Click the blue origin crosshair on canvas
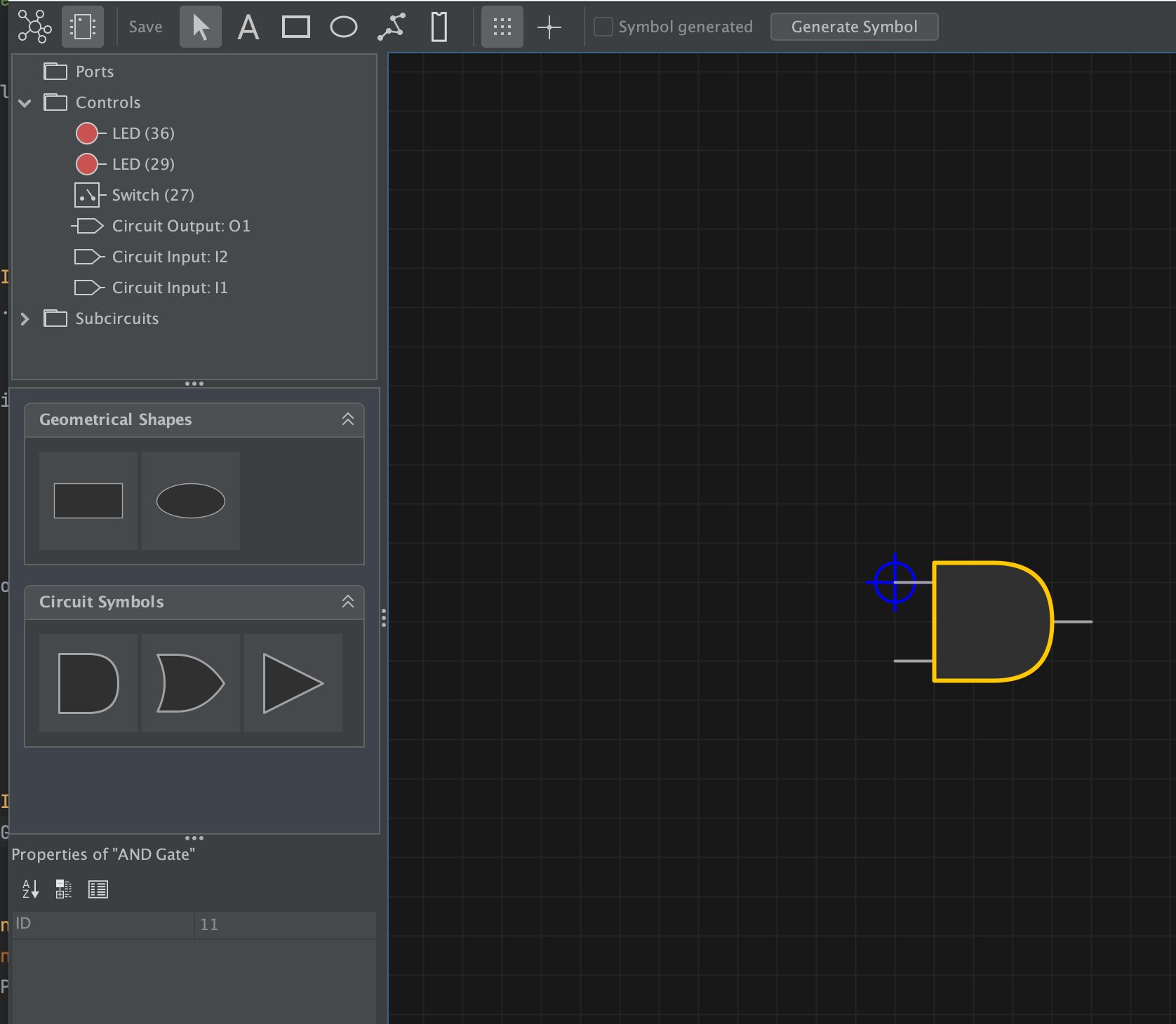Viewport: 1176px width, 1024px height. click(895, 582)
